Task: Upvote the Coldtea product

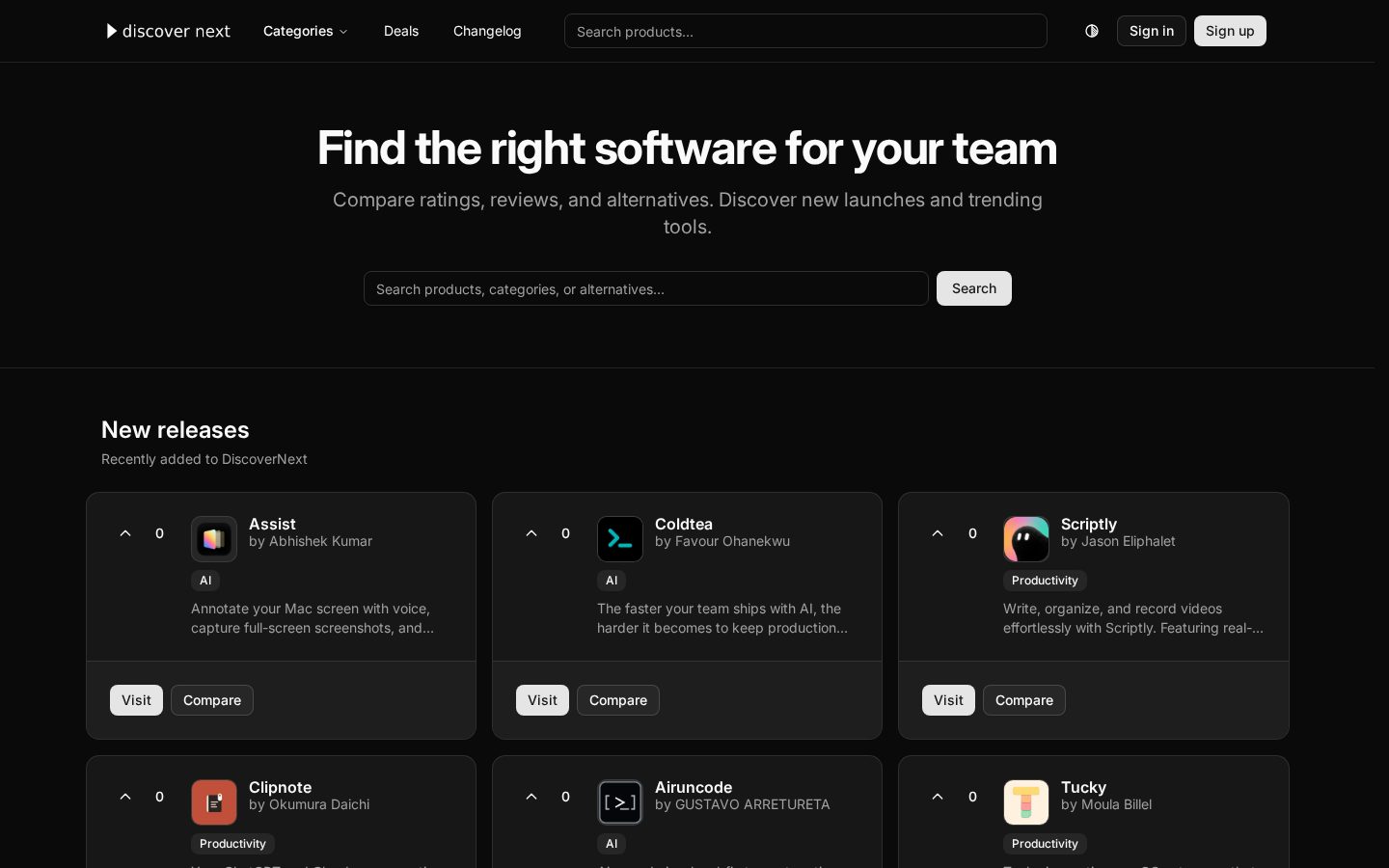Action: coord(531,533)
